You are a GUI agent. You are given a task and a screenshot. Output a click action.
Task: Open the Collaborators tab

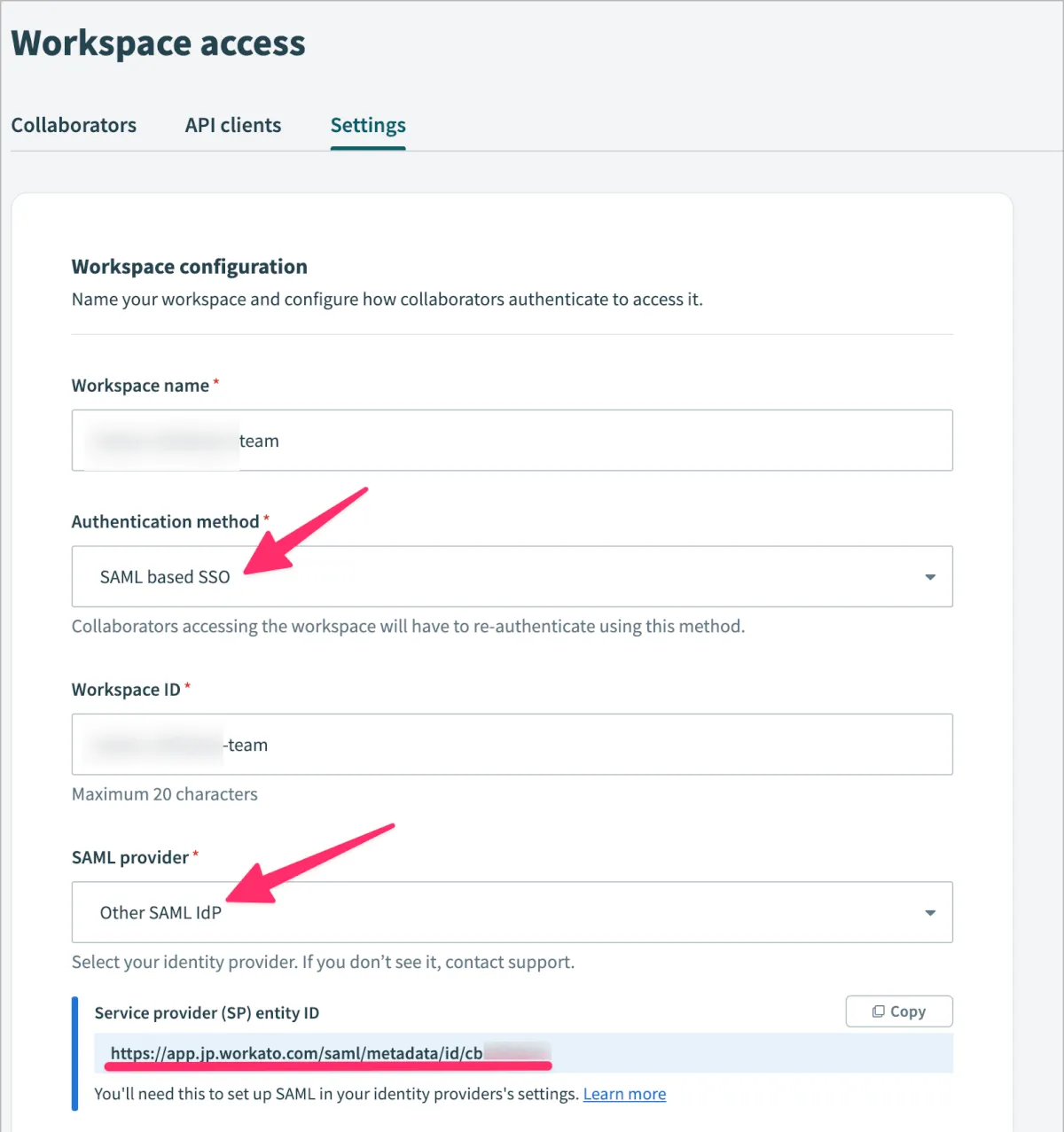[74, 126]
